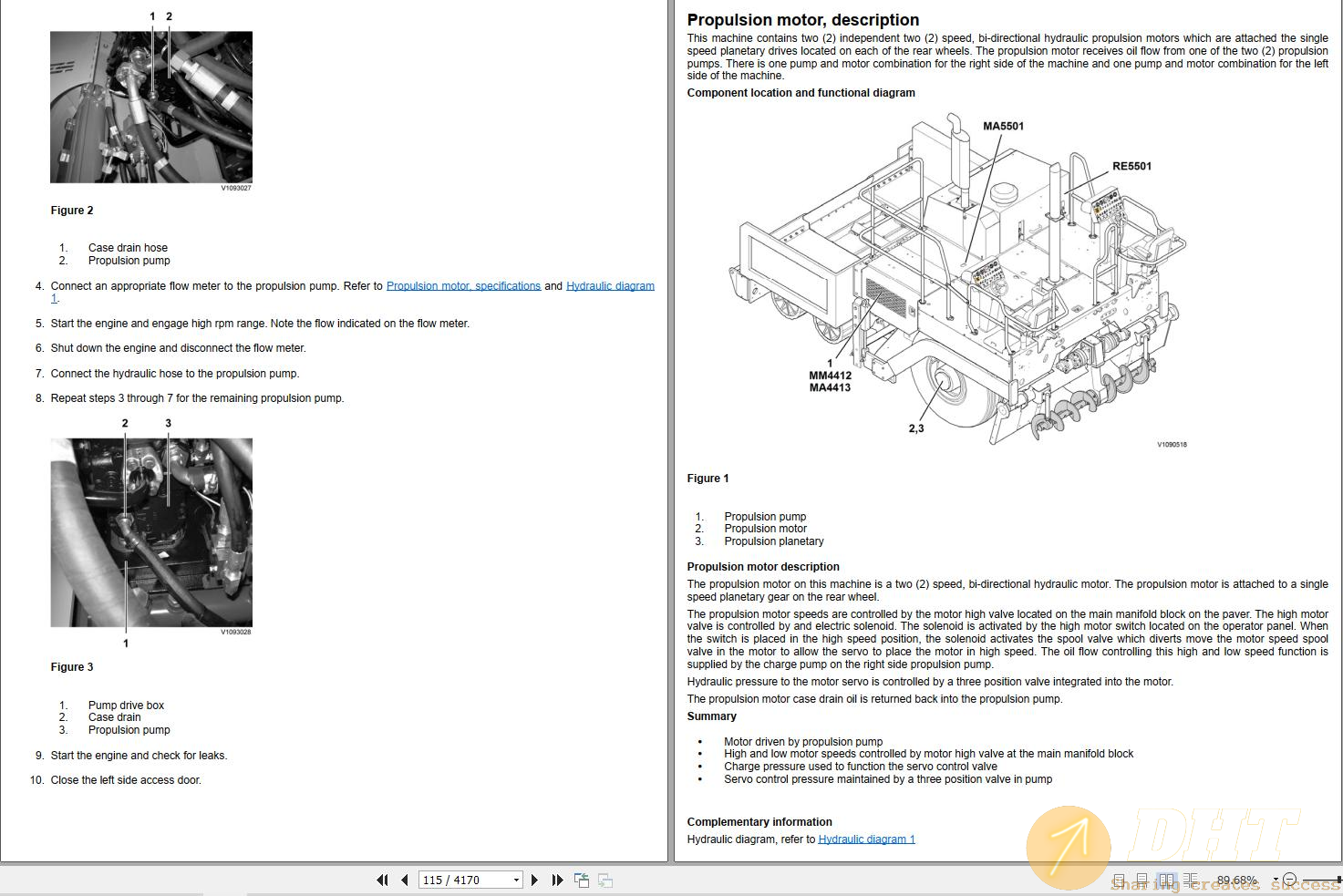1343x896 pixels.
Task: Click the 'Summary' subheading
Action: (711, 716)
